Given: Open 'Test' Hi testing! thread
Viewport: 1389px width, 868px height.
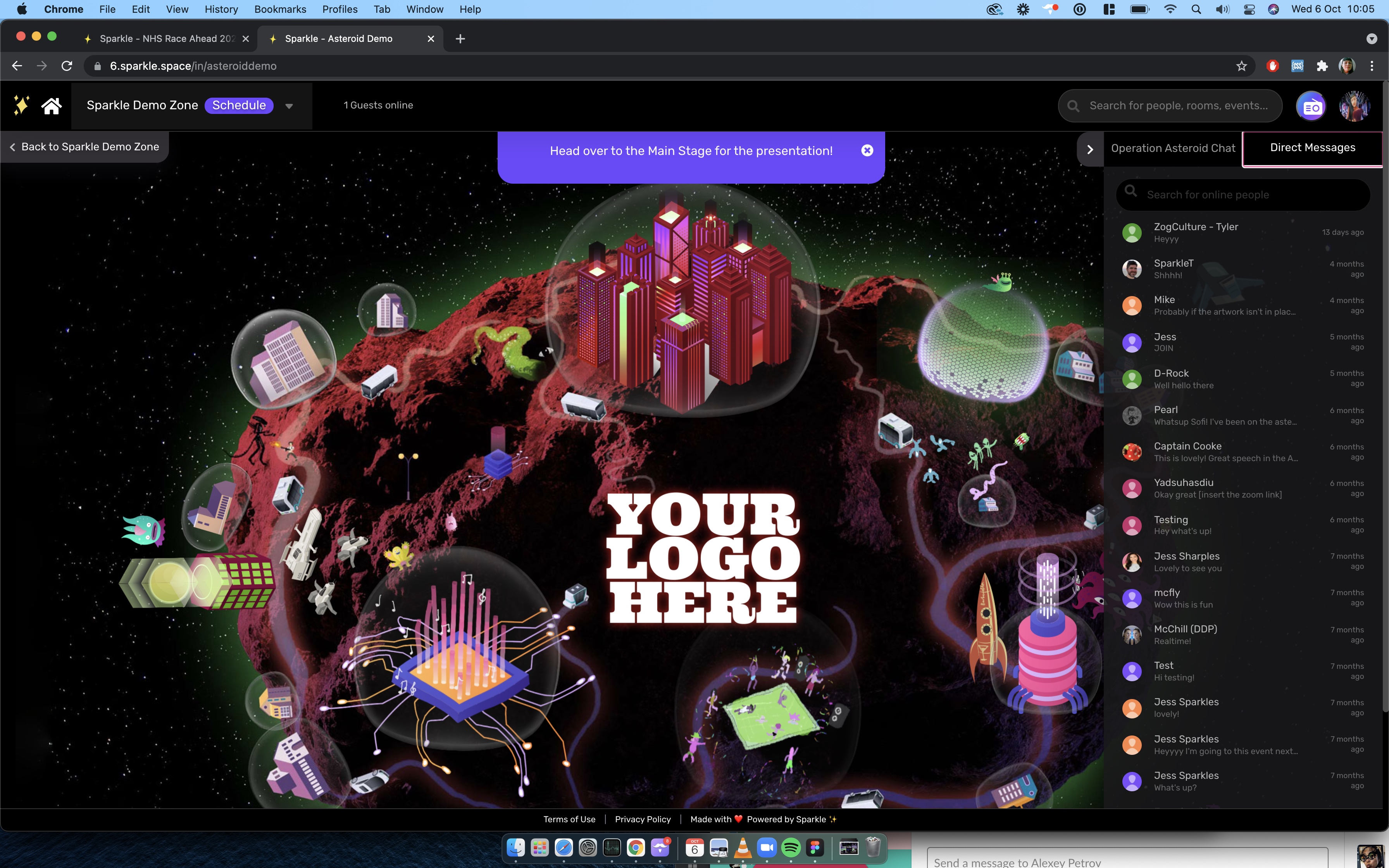Looking at the screenshot, I should tap(1243, 671).
